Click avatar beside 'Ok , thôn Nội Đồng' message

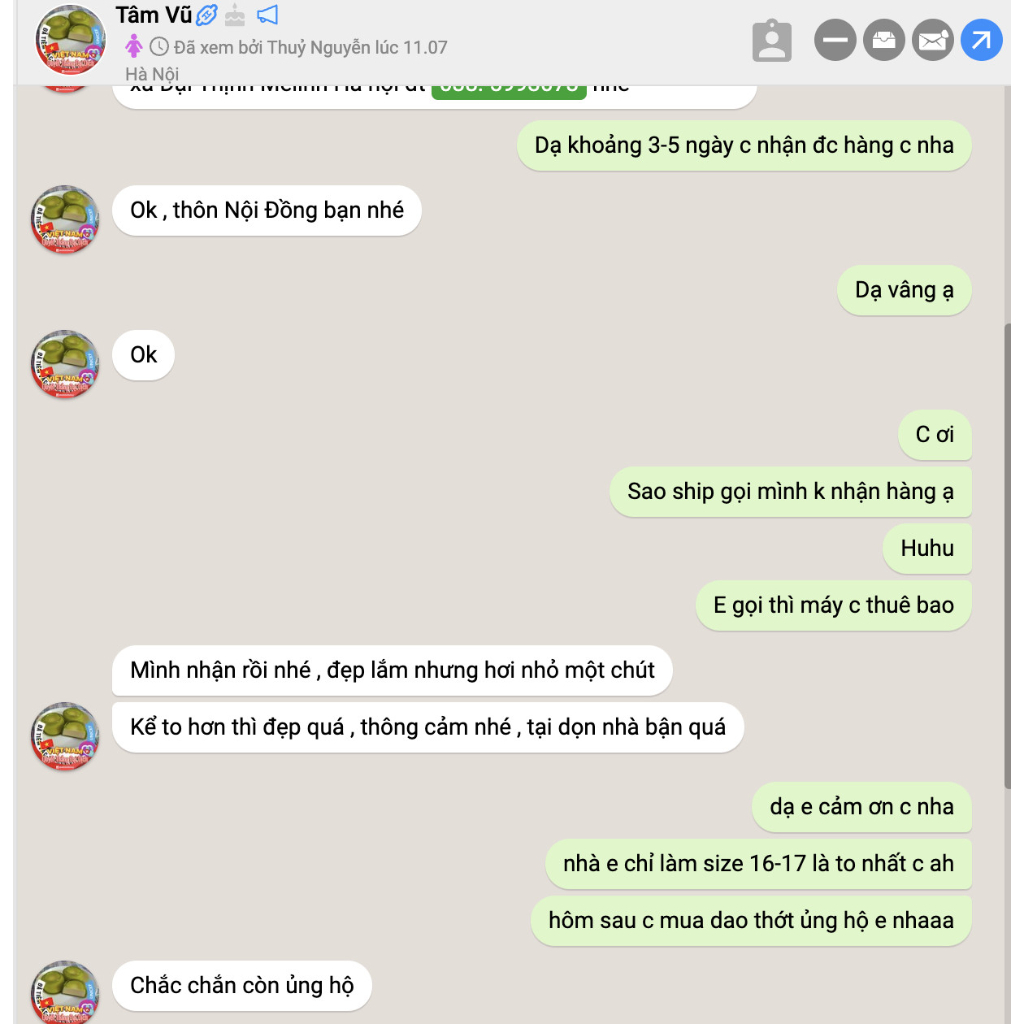[65, 219]
